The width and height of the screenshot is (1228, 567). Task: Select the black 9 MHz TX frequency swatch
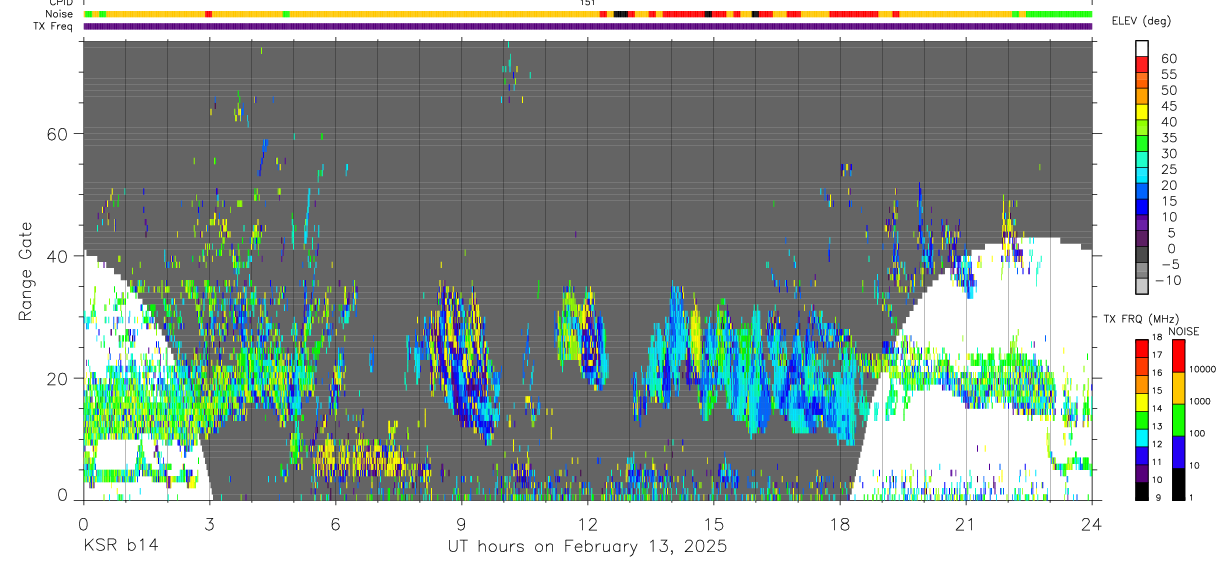[1142, 490]
